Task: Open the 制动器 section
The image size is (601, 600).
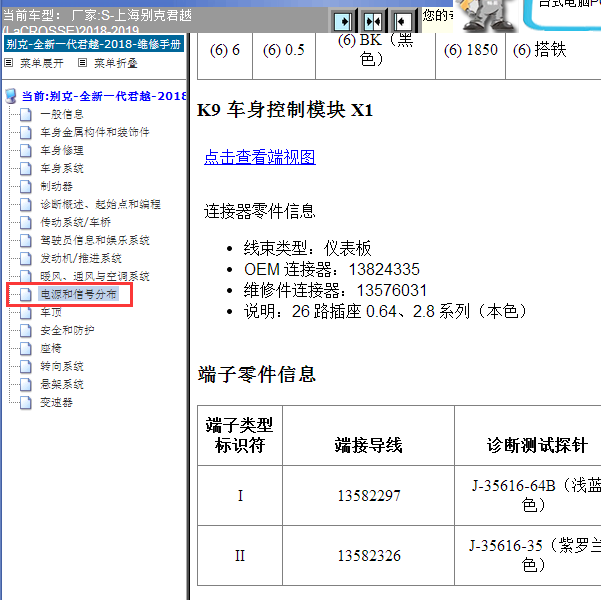Action: pos(56,186)
